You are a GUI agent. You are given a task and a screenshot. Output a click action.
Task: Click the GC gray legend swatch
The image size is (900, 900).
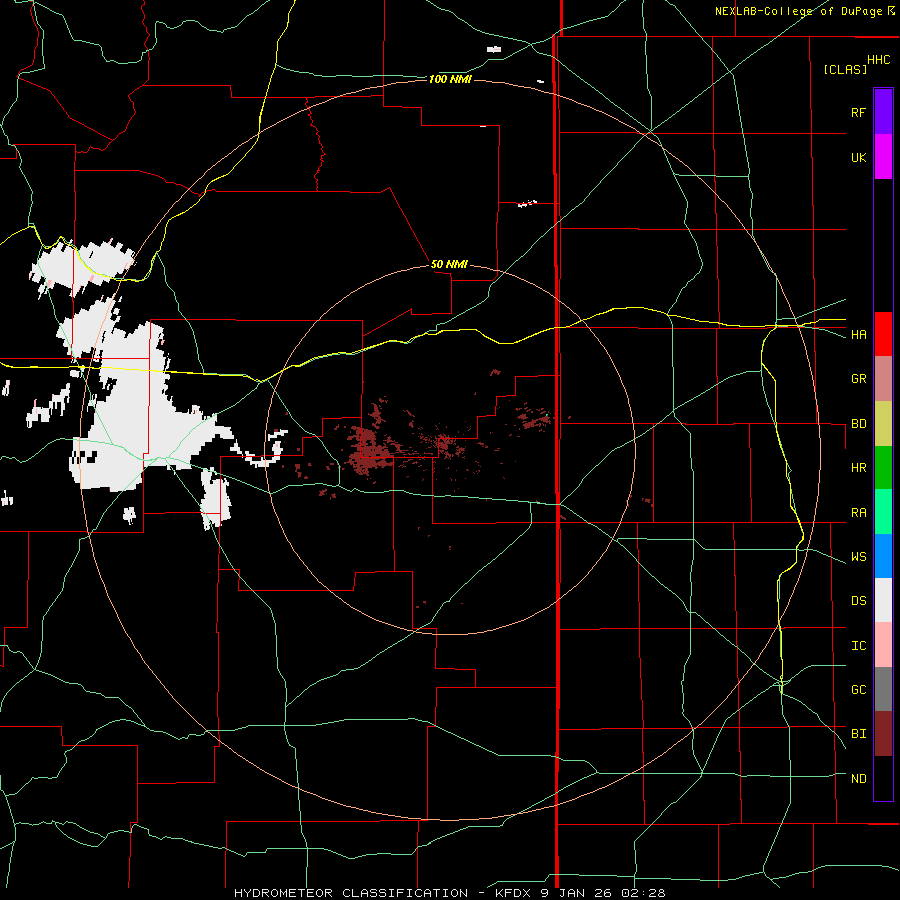point(883,689)
